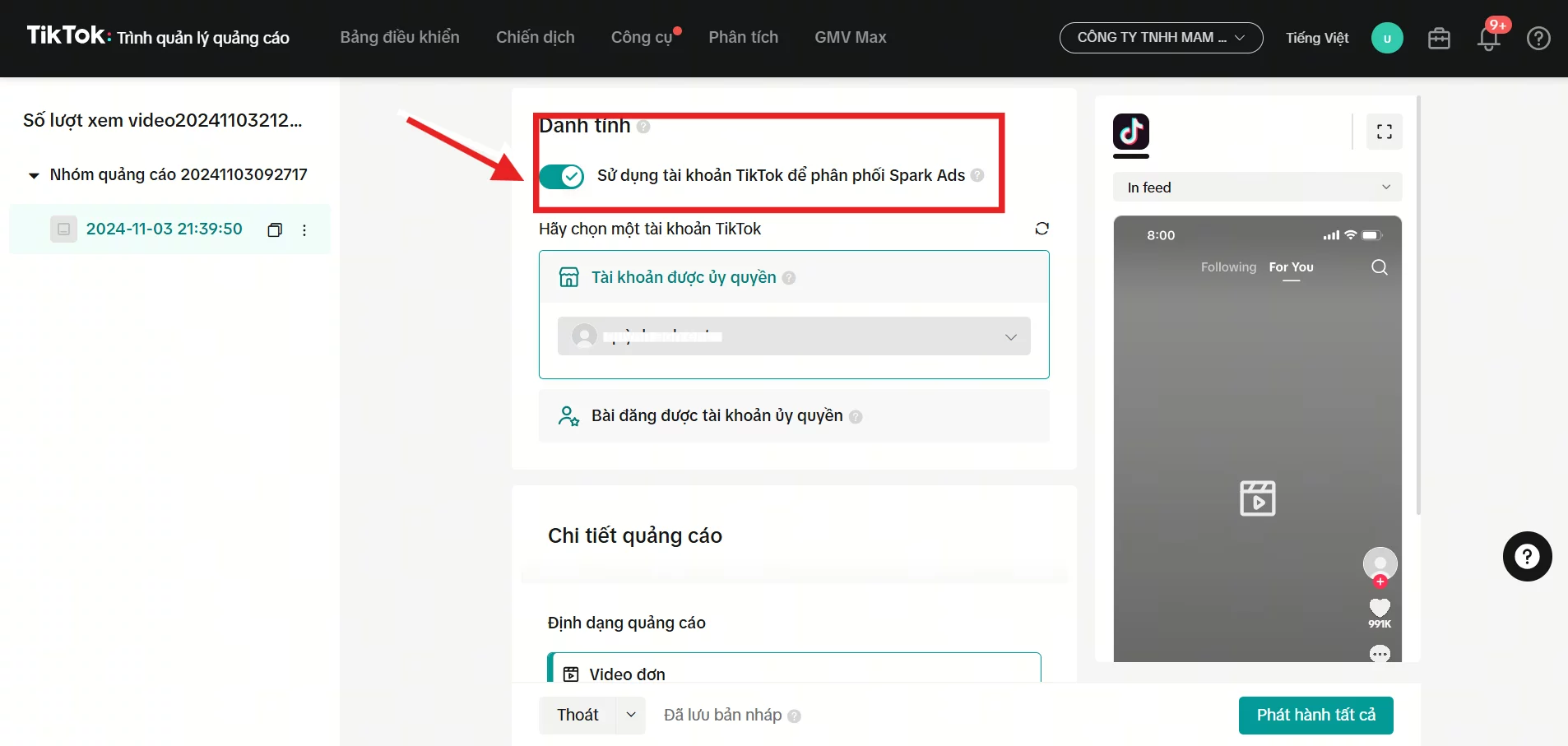Viewport: 1568px width, 746px height.
Task: Open the Phân tích menu
Action: [x=744, y=37]
